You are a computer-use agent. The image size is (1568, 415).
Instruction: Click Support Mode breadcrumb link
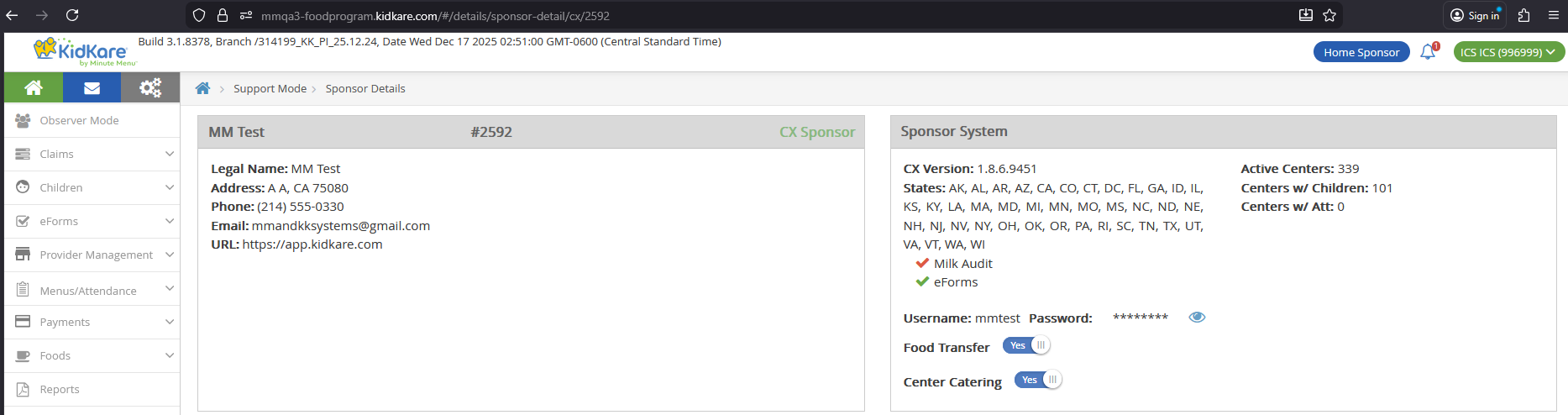tap(270, 88)
